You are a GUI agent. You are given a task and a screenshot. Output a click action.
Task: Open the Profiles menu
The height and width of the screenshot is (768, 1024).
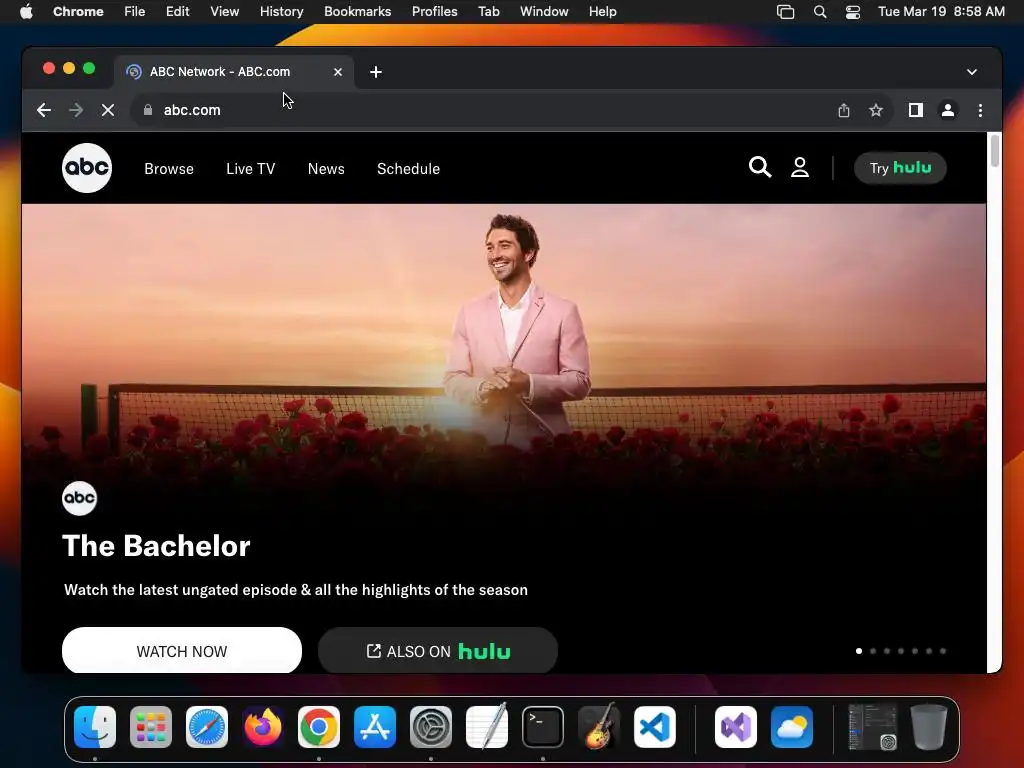434,11
